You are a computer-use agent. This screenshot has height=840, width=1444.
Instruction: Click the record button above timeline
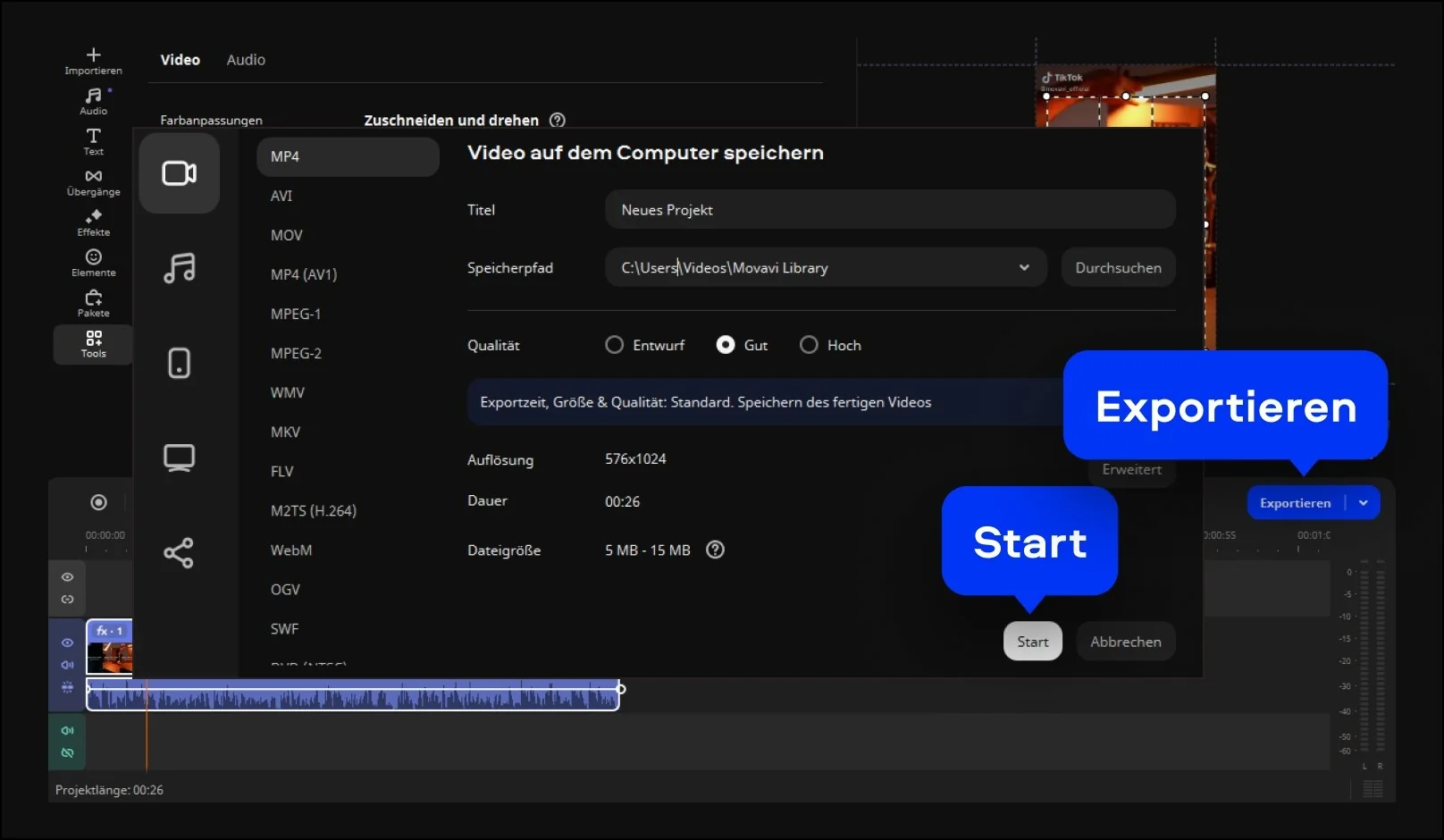coord(99,502)
